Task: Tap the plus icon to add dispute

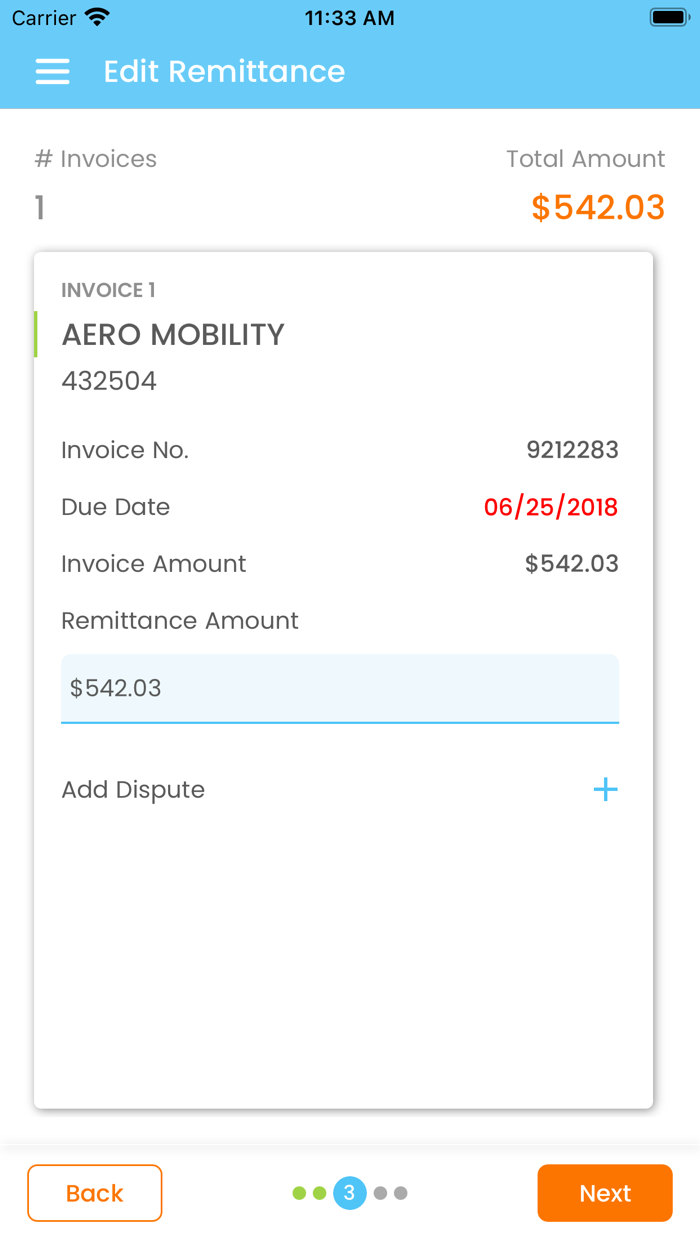Action: (x=605, y=790)
